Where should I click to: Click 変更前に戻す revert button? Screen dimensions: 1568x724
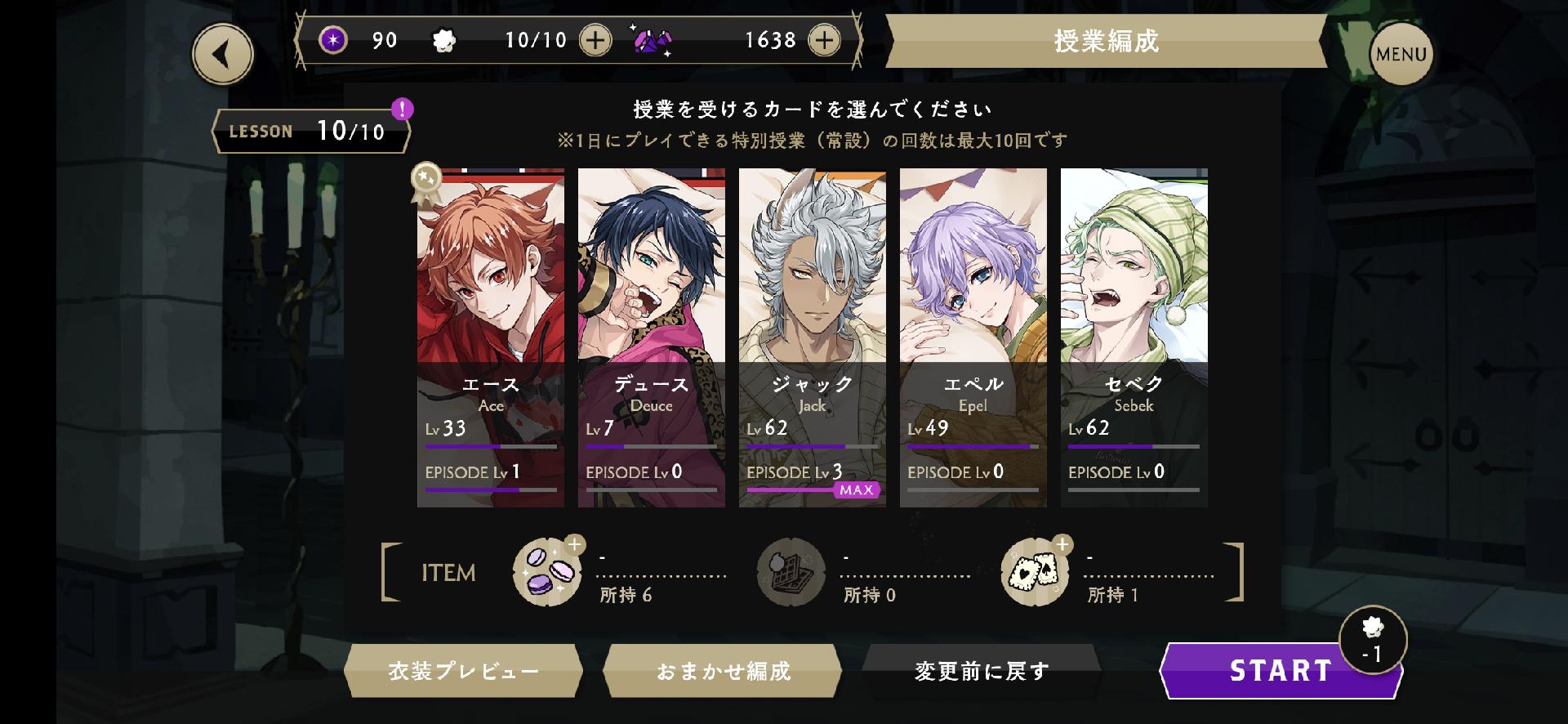coord(982,671)
